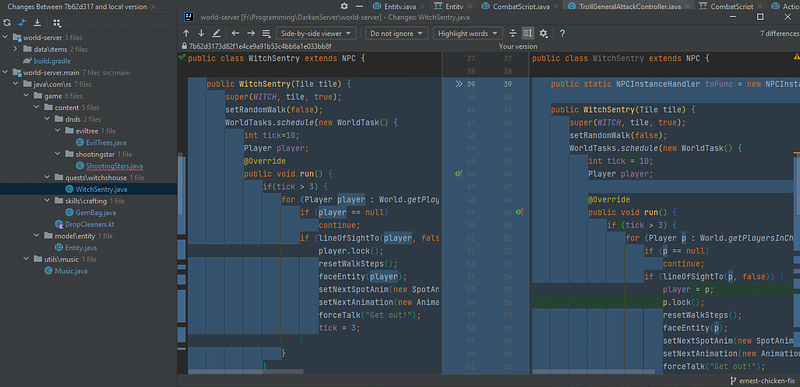This screenshot has width=800, height=387.
Task: Select GemBag.java file
Action: 96,213
